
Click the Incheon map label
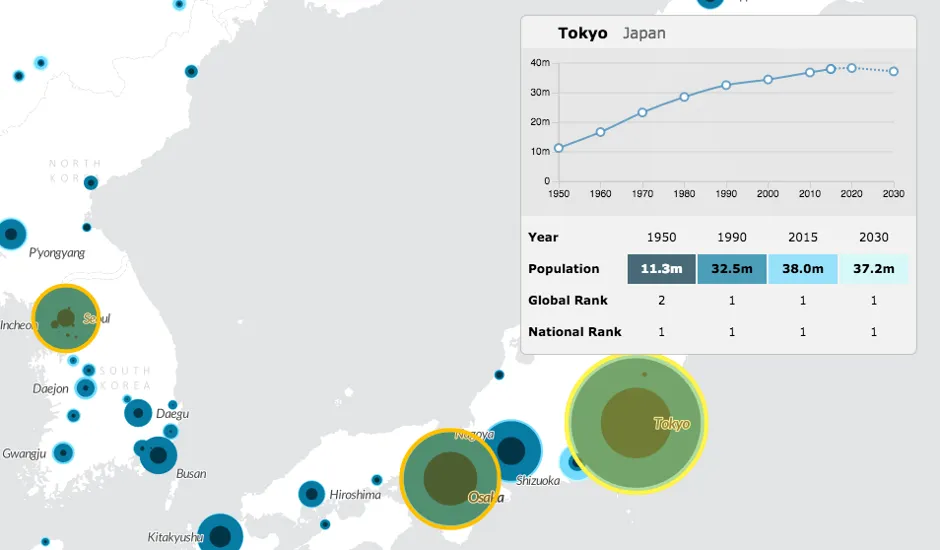(17, 325)
